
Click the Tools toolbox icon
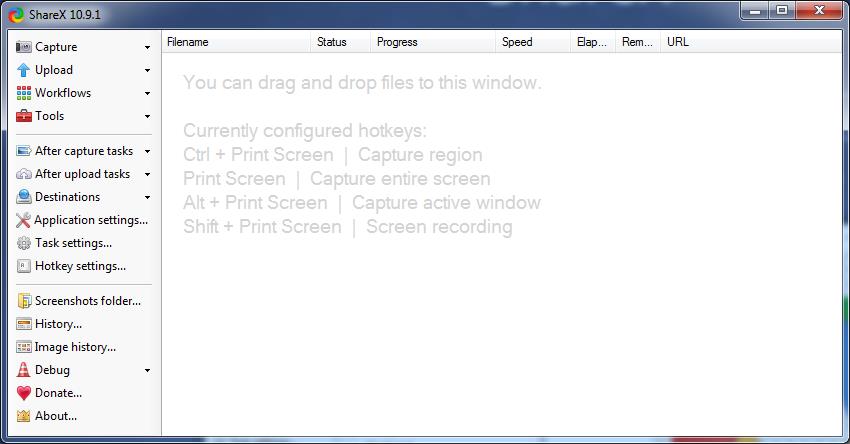pos(23,116)
